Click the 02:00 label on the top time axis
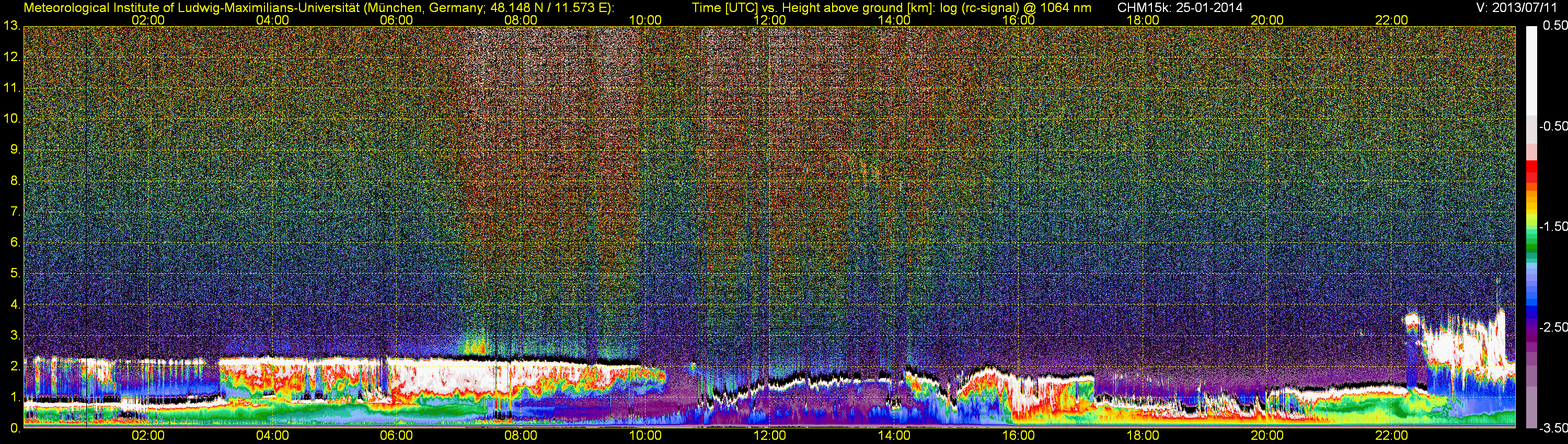This screenshot has height=444, width=1568. [x=148, y=20]
